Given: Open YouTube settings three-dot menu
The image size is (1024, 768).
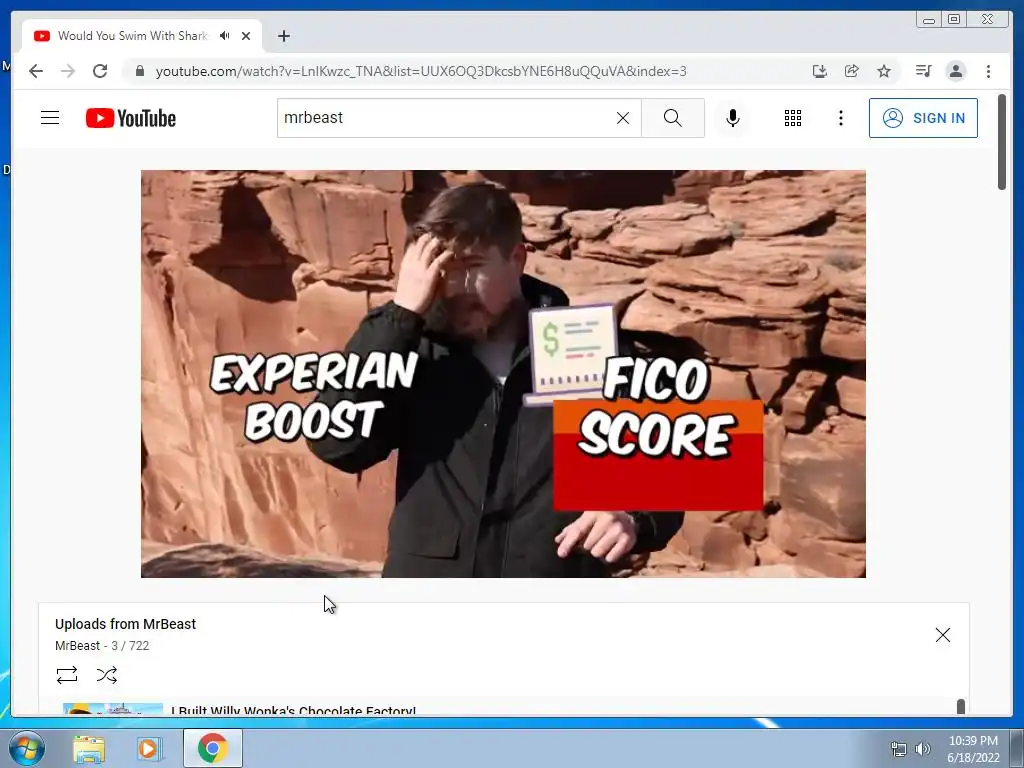Looking at the screenshot, I should (840, 118).
